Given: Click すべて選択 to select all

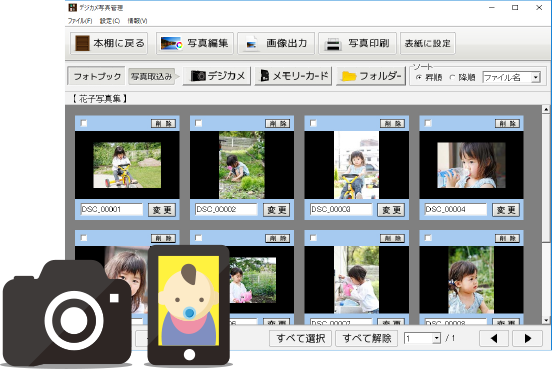Looking at the screenshot, I should pyautogui.click(x=300, y=338).
